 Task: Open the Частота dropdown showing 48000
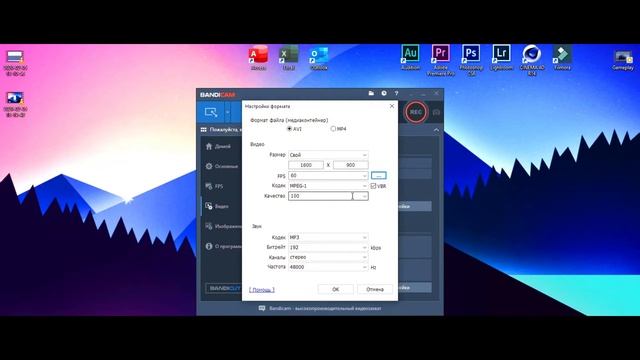tap(328, 267)
